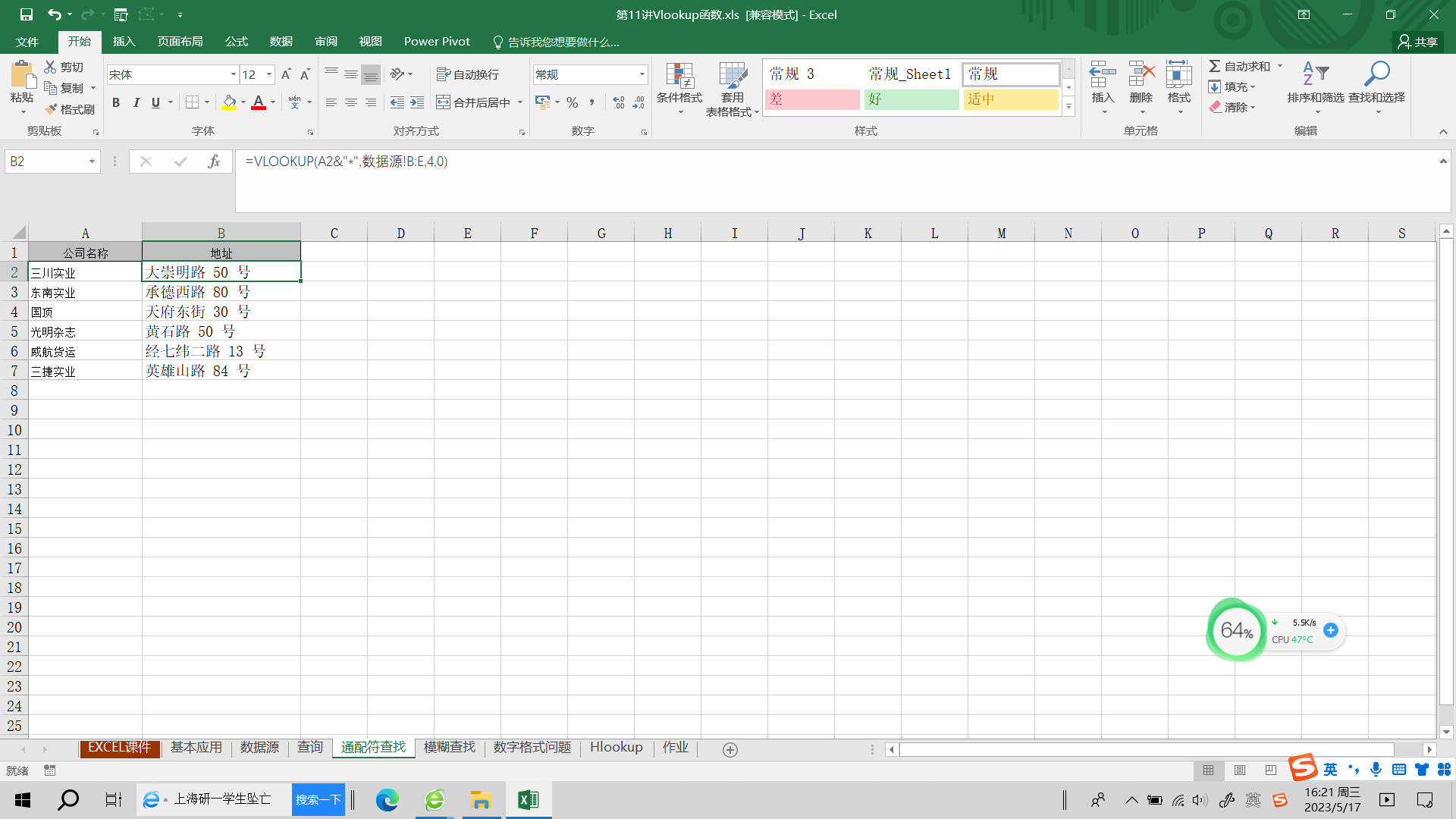Viewport: 1456px width, 819px height.
Task: Open the Name Box dropdown arrow
Action: tap(92, 162)
